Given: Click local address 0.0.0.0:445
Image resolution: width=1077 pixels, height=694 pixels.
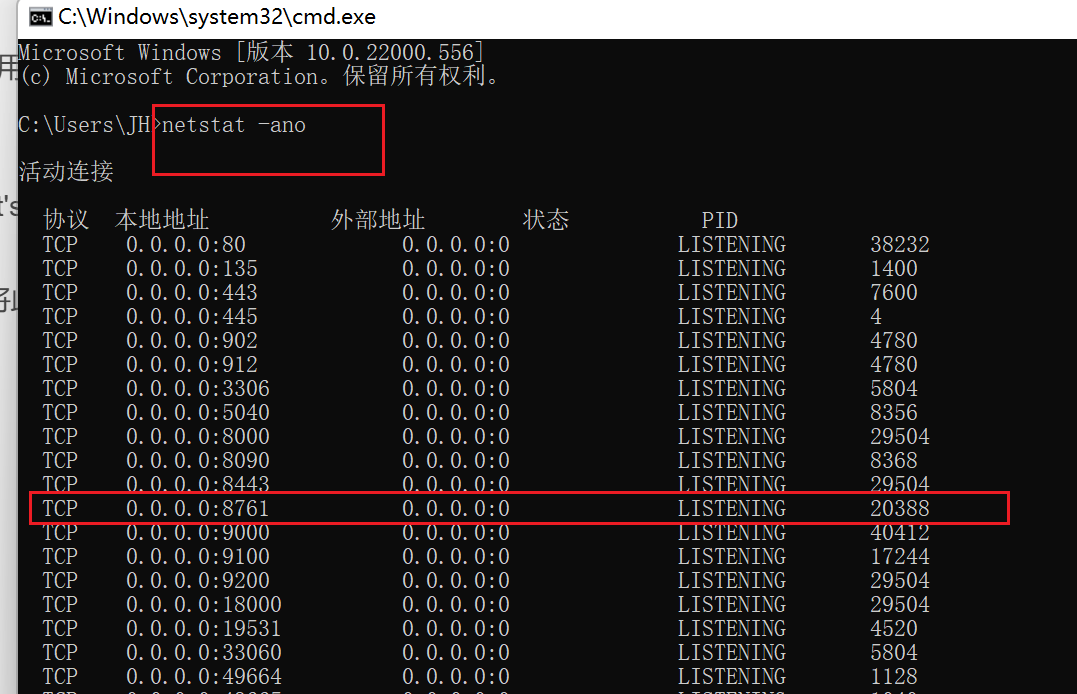Looking at the screenshot, I should point(192,317).
